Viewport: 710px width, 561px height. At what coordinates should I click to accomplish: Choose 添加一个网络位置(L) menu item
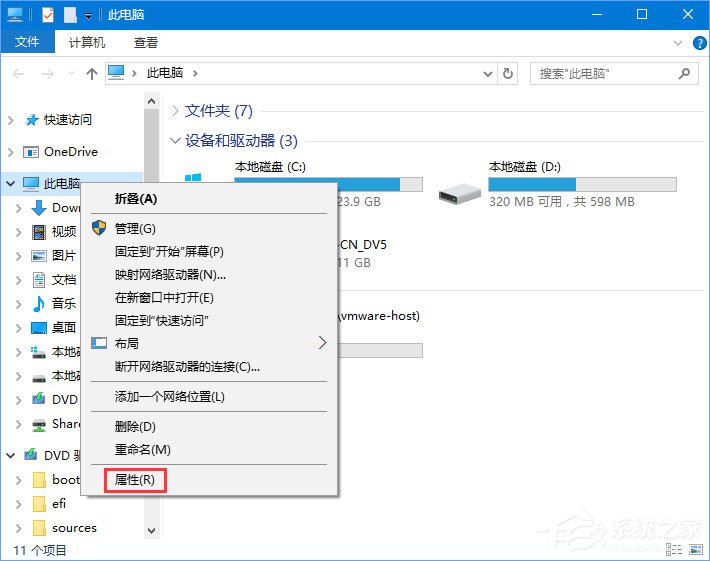tap(208, 397)
